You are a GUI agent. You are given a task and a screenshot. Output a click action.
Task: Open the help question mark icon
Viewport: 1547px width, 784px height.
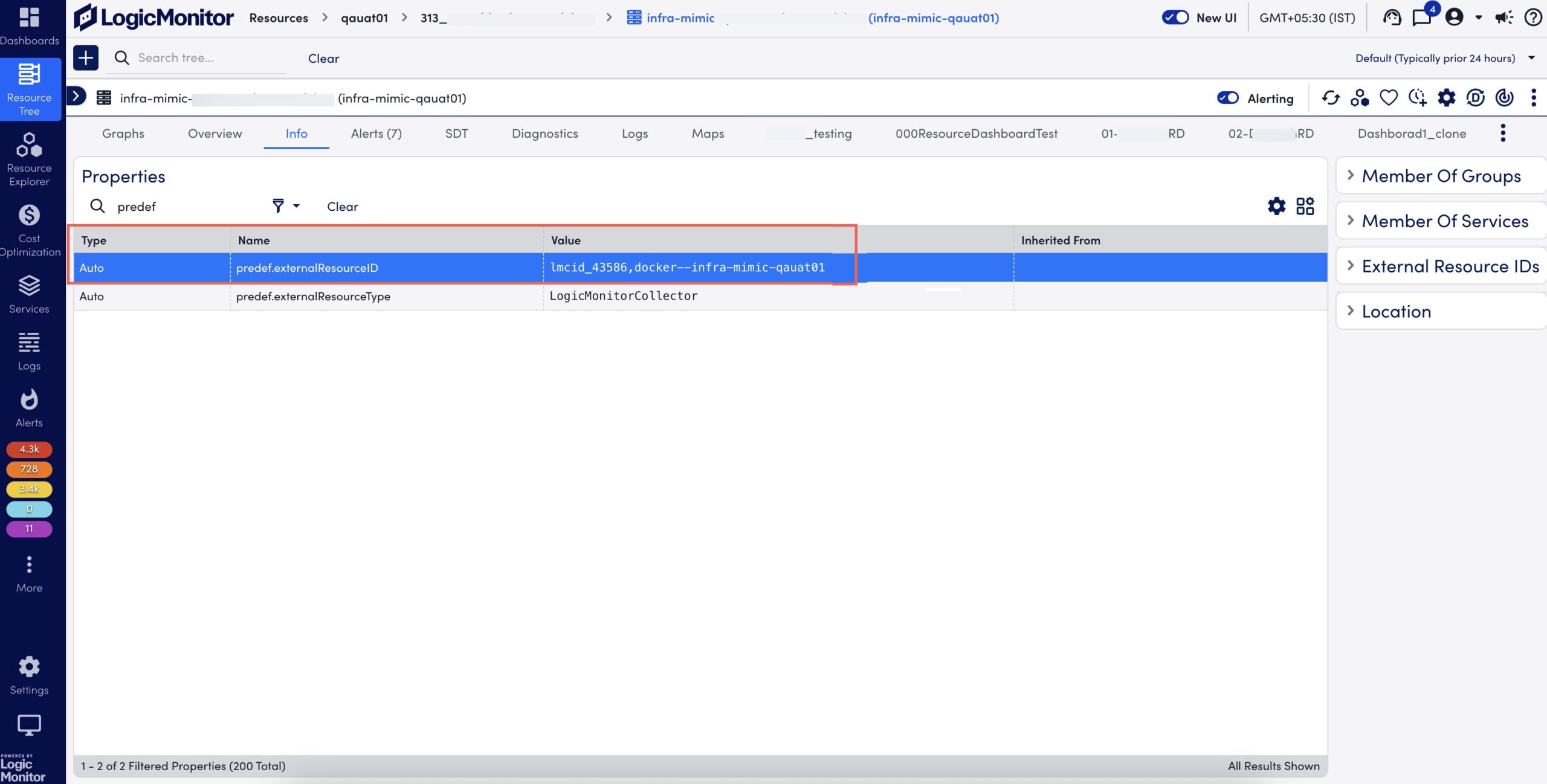pyautogui.click(x=1533, y=18)
